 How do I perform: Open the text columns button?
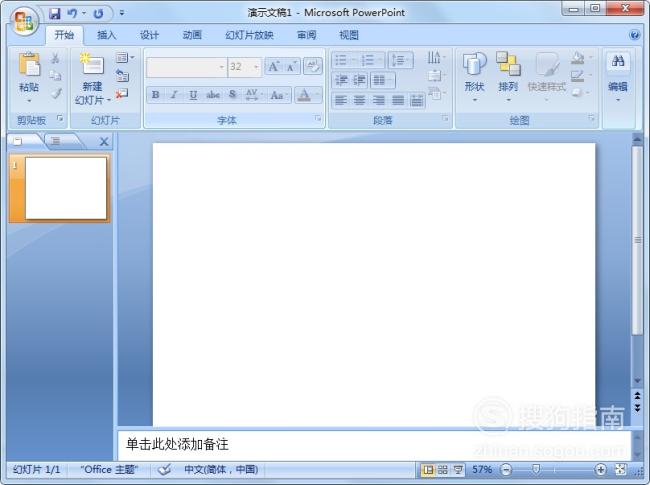(382, 80)
